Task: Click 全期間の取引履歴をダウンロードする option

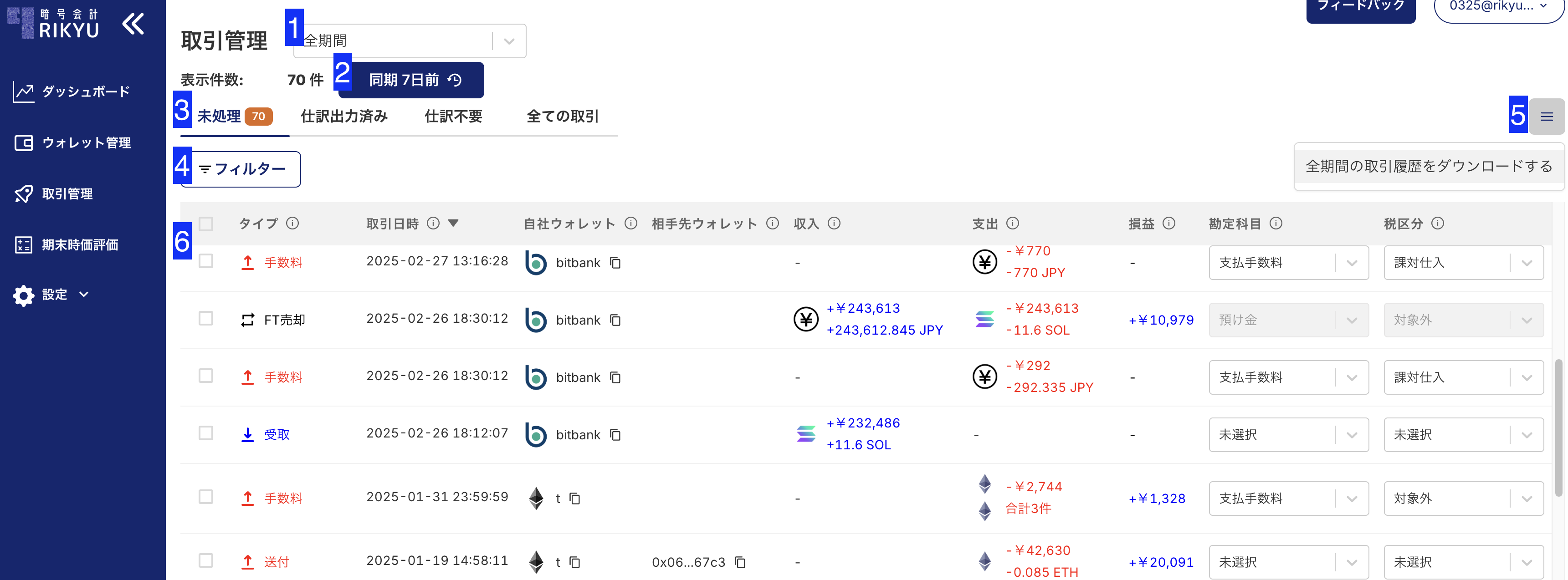Action: [1428, 166]
